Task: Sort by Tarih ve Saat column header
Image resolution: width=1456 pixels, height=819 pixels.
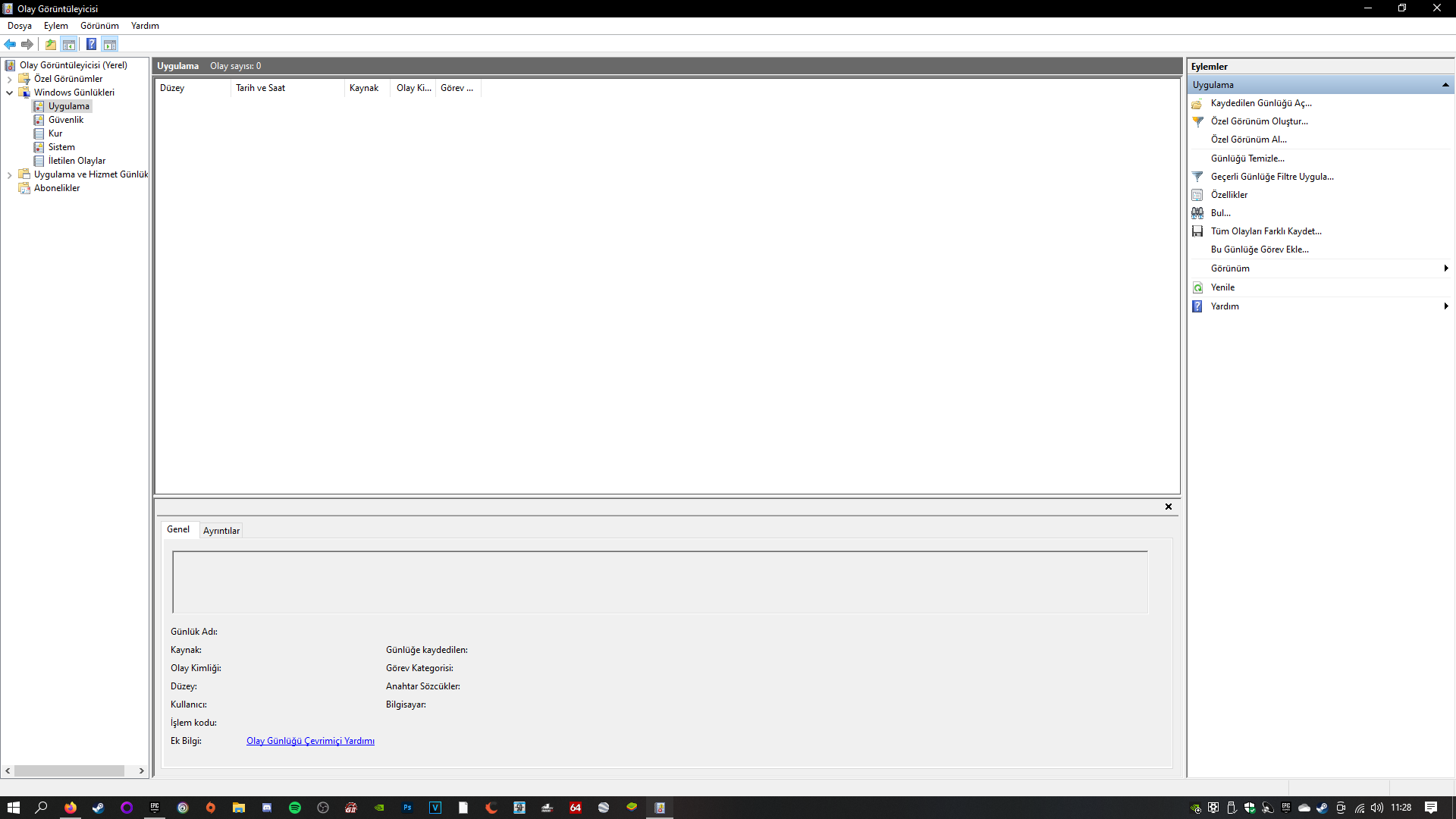Action: tap(287, 88)
